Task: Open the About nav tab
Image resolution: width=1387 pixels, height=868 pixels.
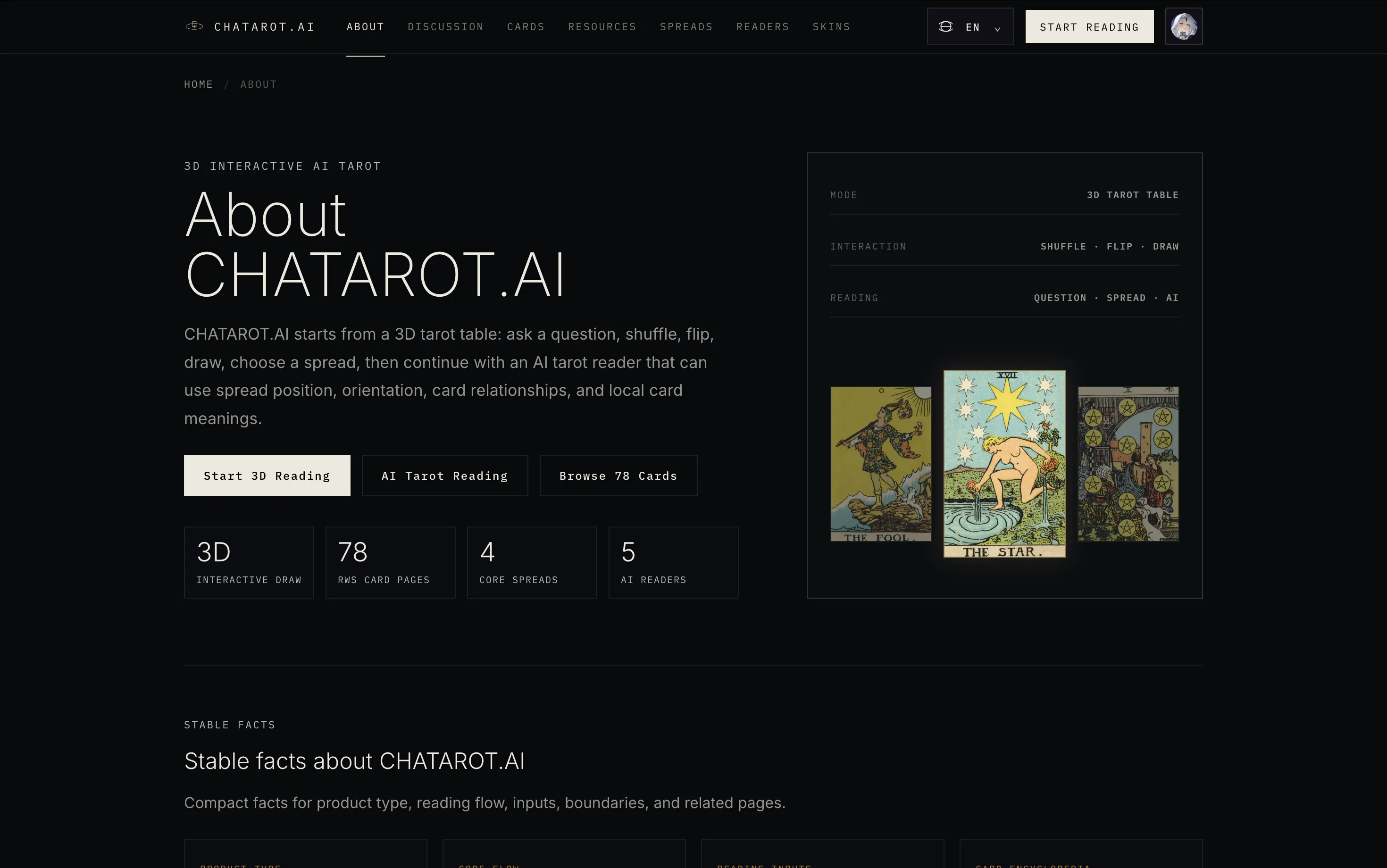Action: [x=365, y=26]
